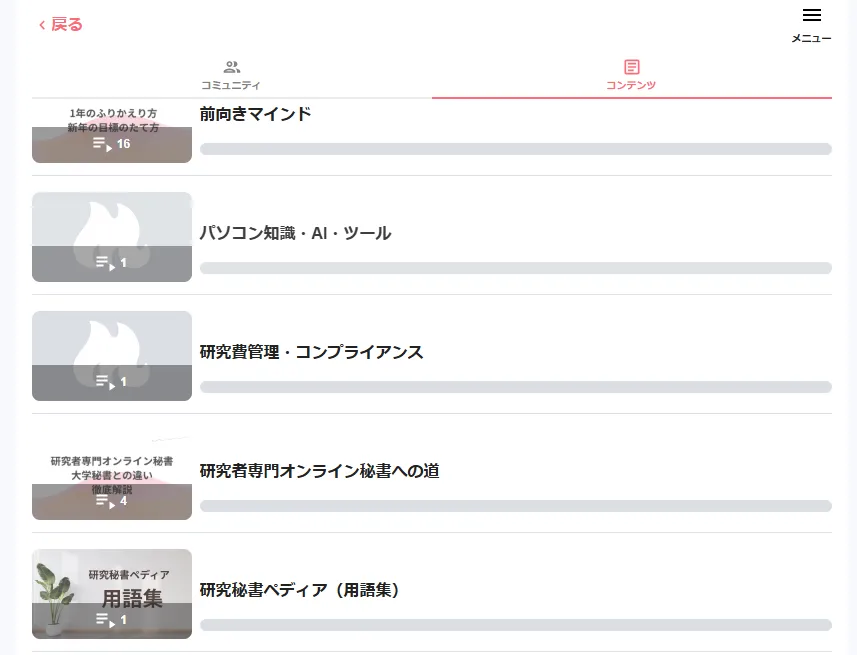Click playlist icon on 用語集 thumbnail
The image size is (857, 655).
pyautogui.click(x=103, y=620)
